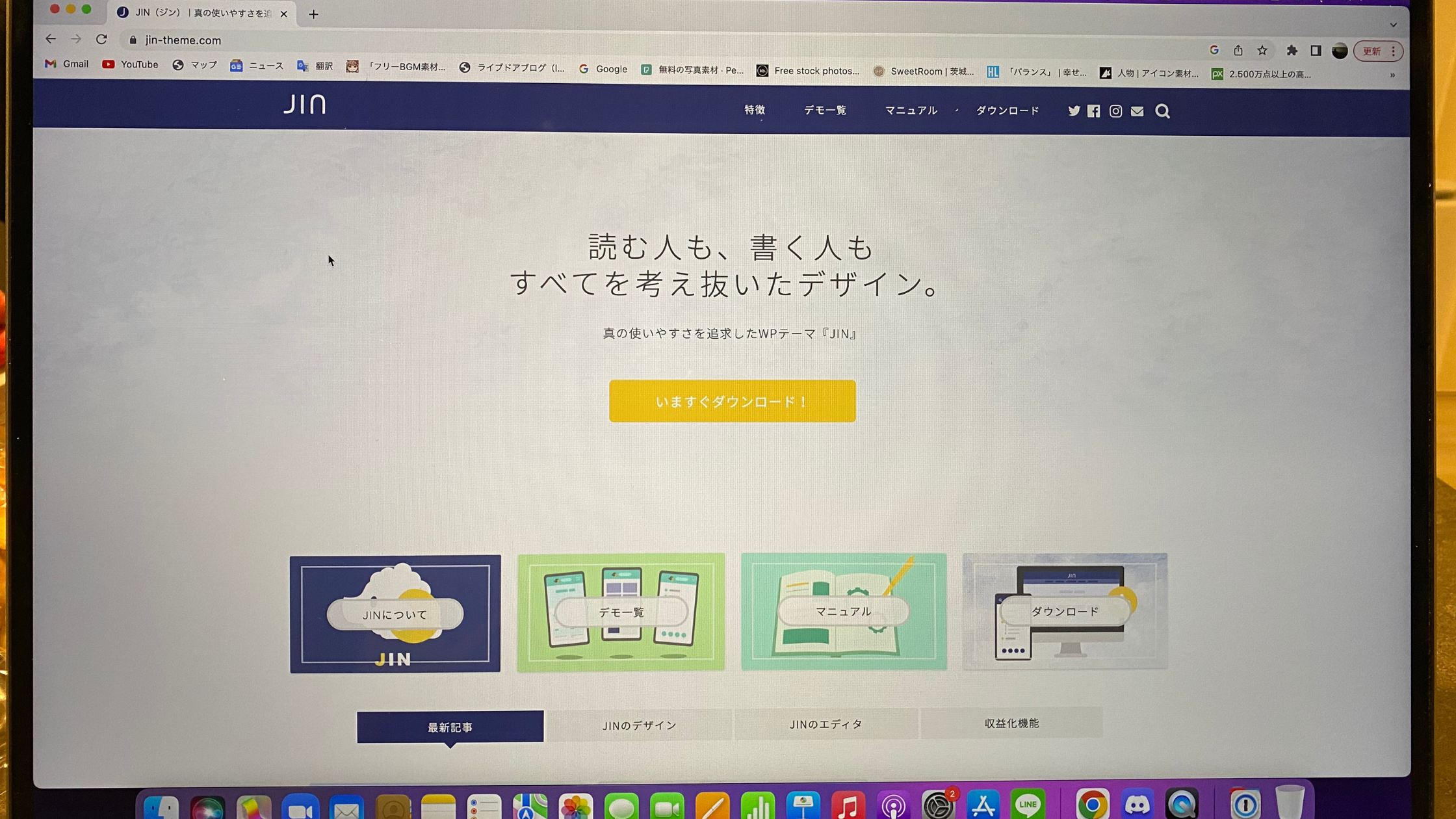The height and width of the screenshot is (819, 1456).
Task: Open ダウンロード card with monitor illustration
Action: [x=1065, y=611]
